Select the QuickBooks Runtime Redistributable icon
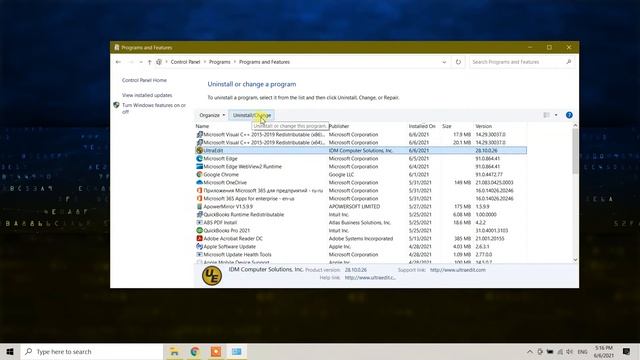The width and height of the screenshot is (640, 360). [199, 214]
